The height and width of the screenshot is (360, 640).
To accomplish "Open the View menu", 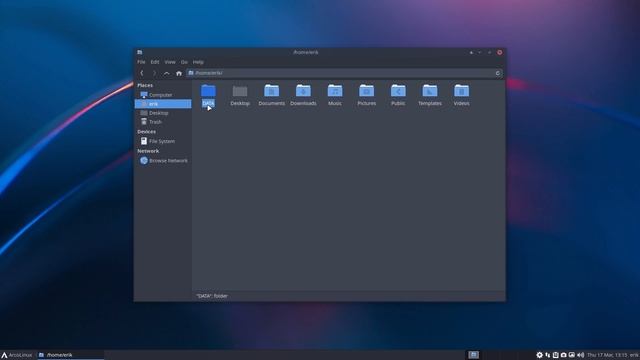I will pos(170,62).
